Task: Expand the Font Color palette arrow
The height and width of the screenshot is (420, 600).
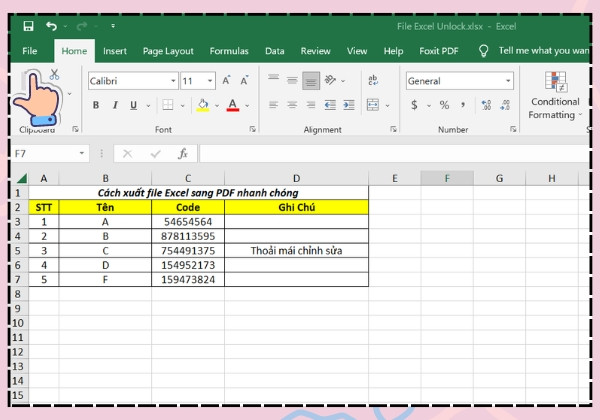Action: (x=247, y=106)
